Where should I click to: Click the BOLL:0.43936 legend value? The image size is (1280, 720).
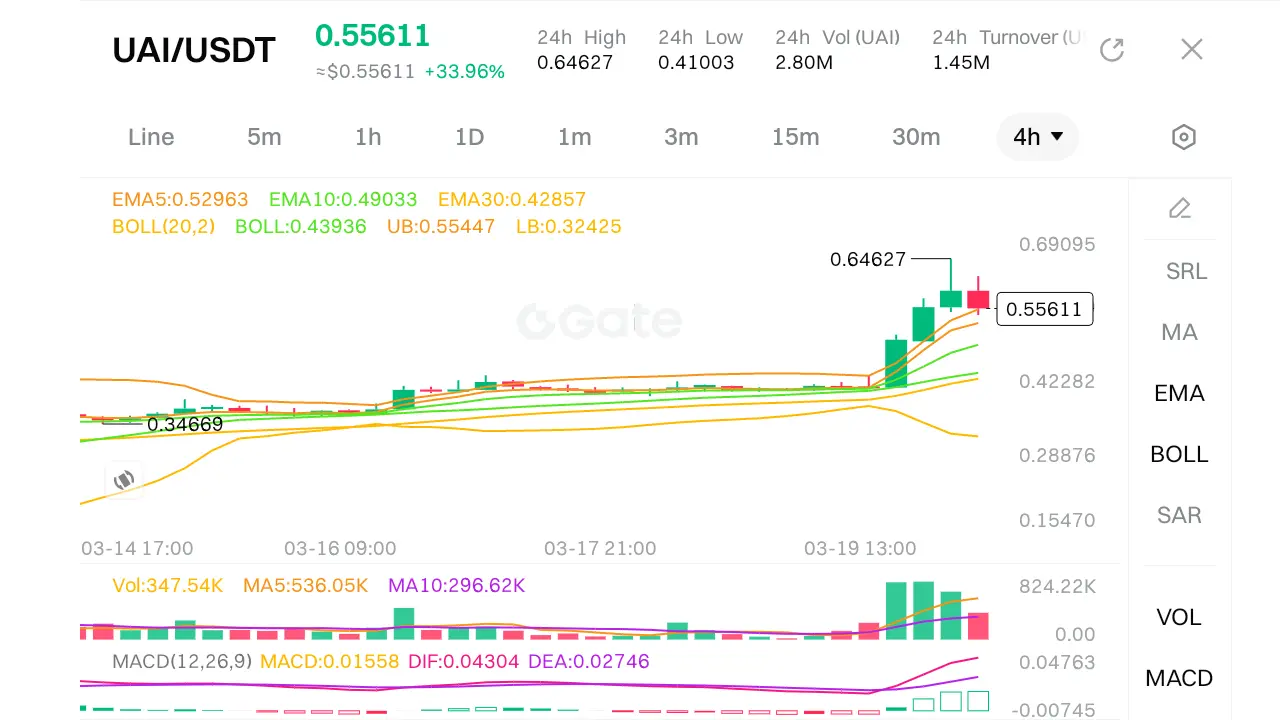(x=301, y=226)
